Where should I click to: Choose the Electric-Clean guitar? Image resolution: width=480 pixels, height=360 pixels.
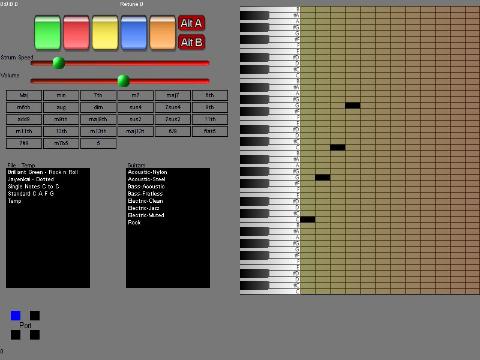(145, 201)
